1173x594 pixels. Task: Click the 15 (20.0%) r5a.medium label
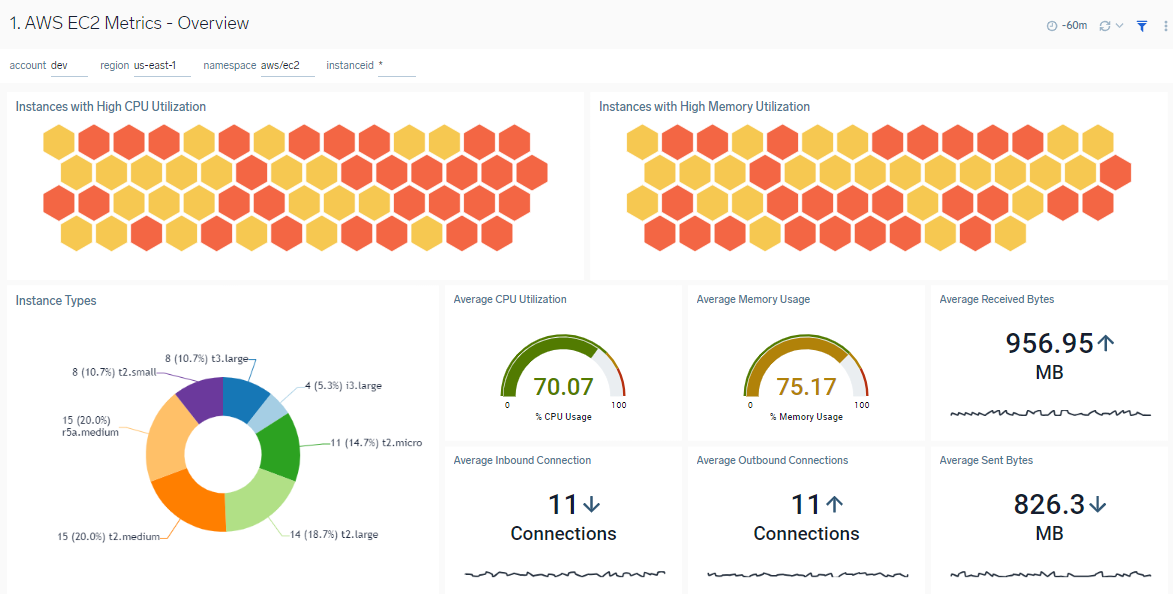(91, 426)
